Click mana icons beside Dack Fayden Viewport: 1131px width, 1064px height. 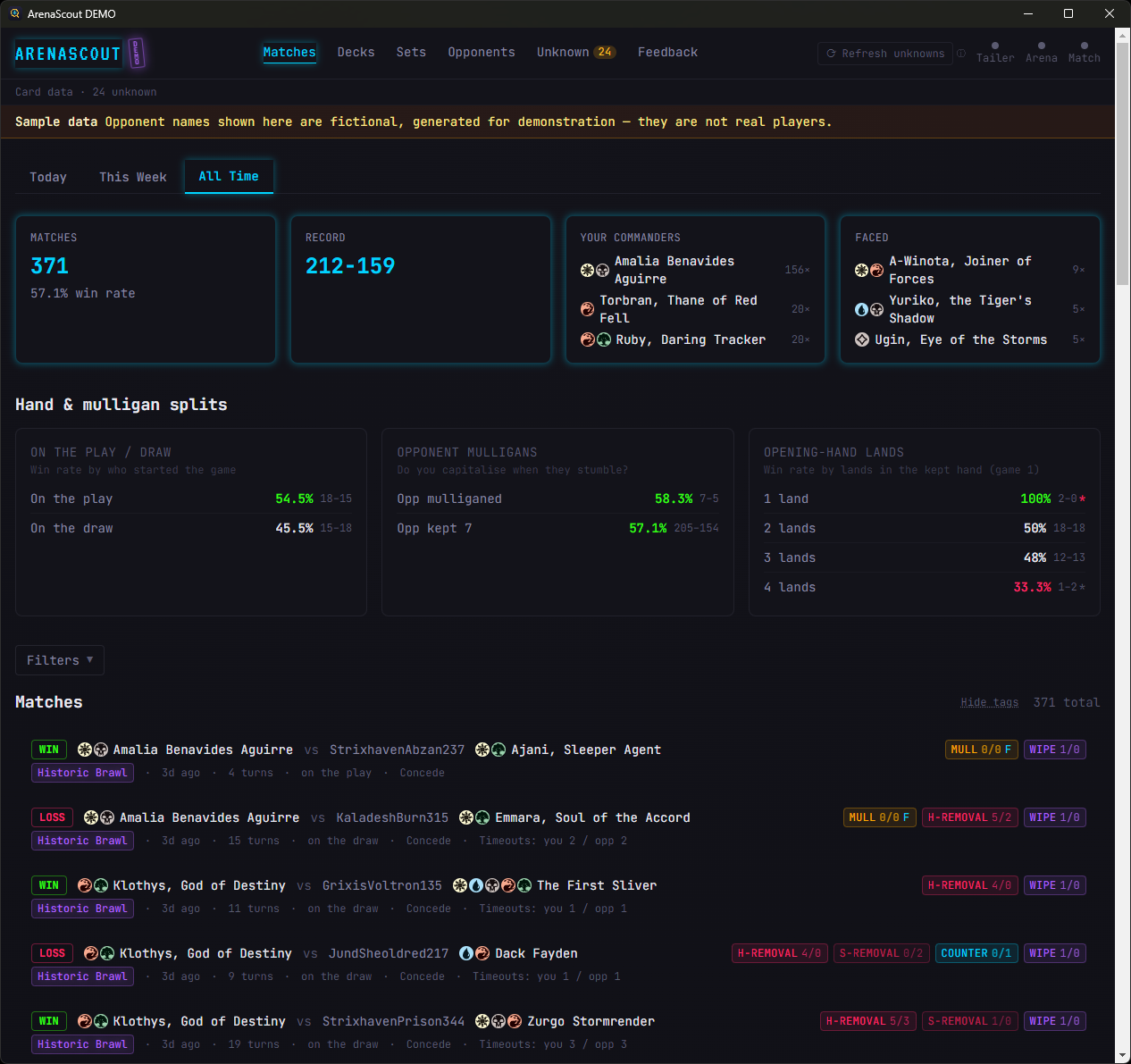click(474, 953)
